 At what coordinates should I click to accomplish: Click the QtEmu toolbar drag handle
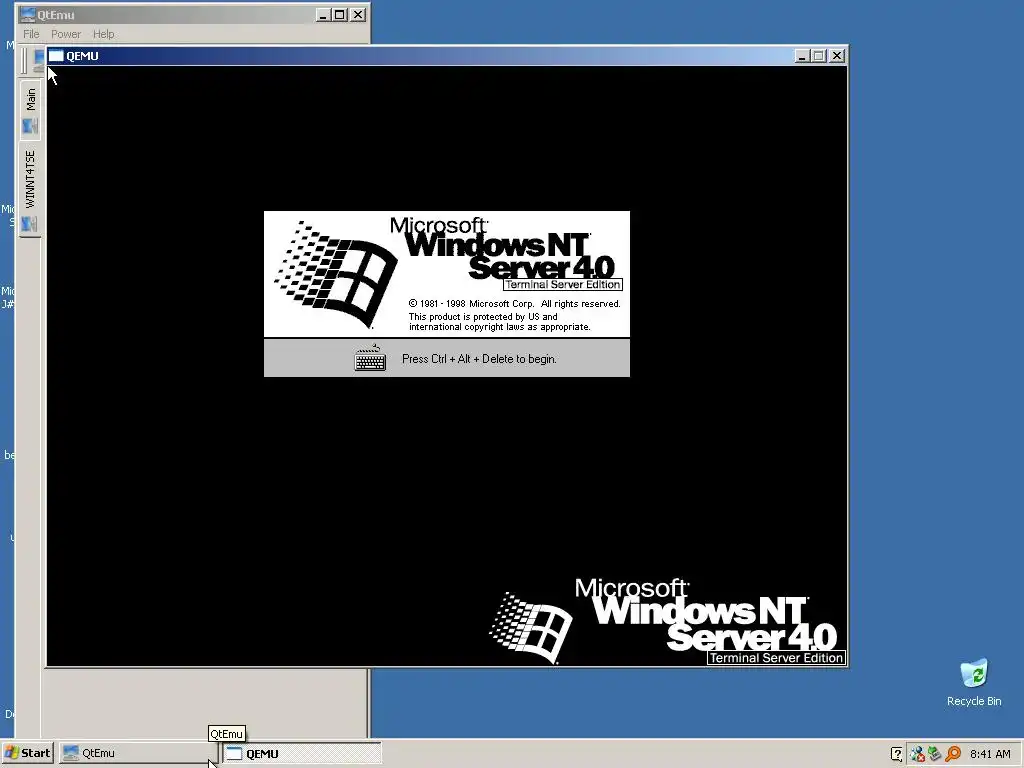click(24, 60)
